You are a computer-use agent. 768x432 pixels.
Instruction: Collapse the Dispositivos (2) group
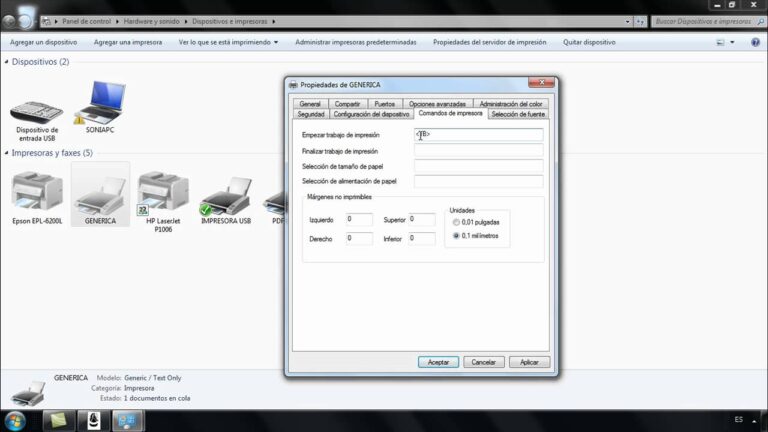tap(6, 62)
